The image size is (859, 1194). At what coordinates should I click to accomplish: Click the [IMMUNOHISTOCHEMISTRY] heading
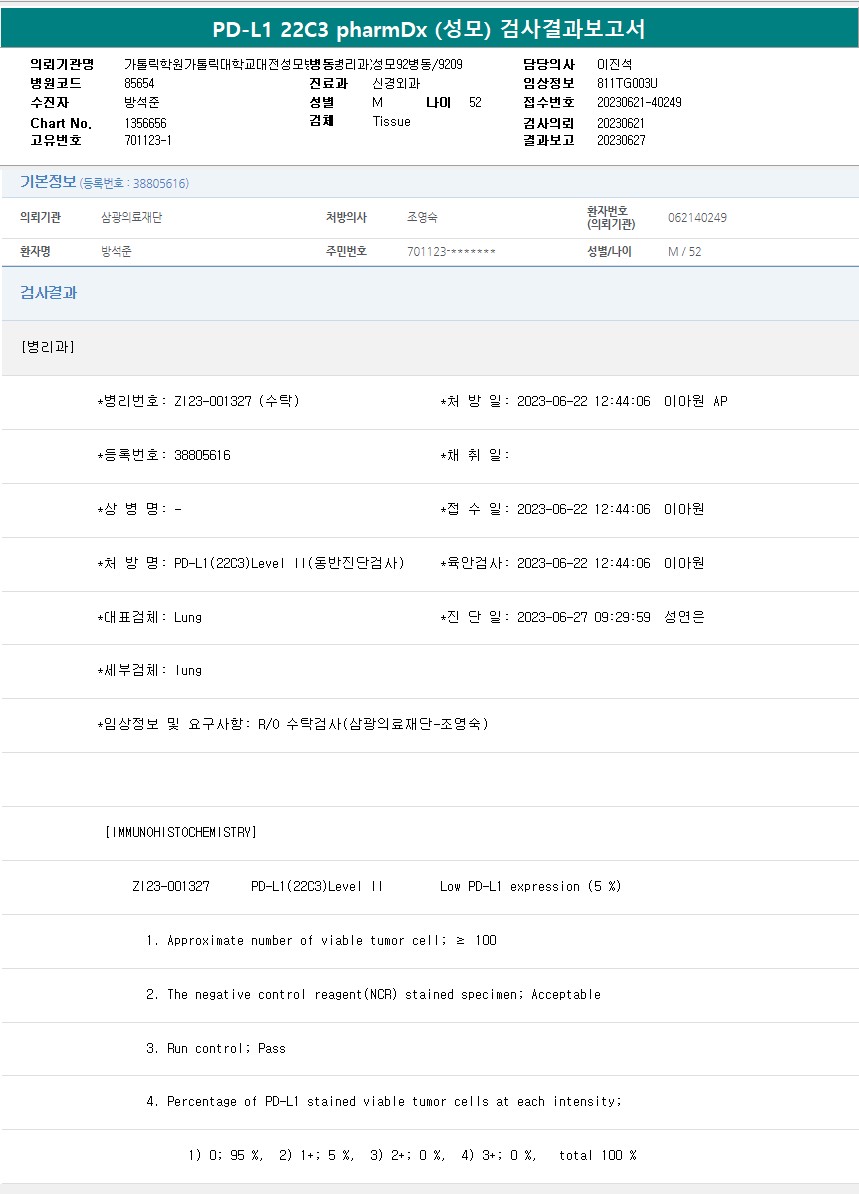180,832
